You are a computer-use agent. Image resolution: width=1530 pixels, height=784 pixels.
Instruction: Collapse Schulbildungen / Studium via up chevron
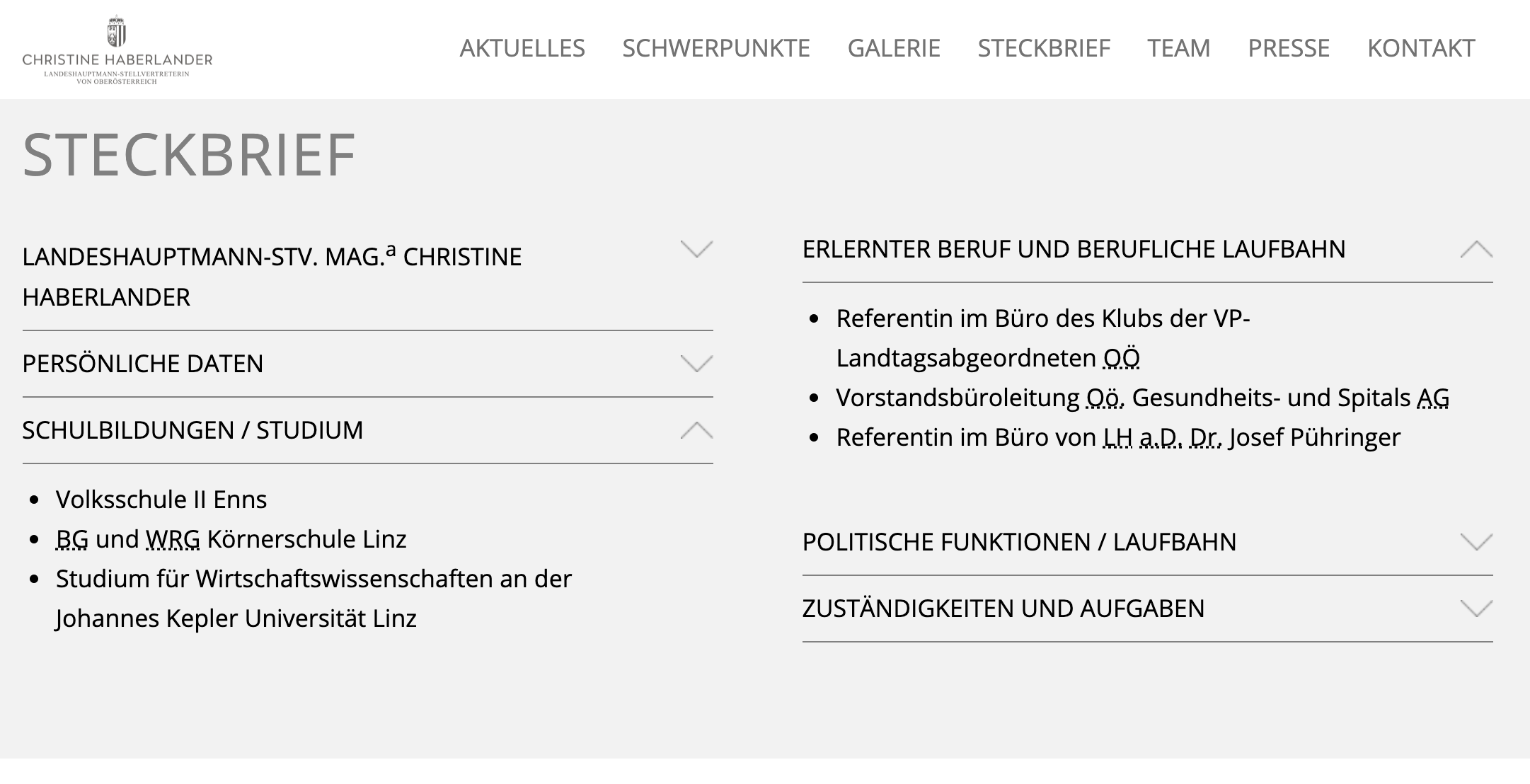[x=696, y=430]
